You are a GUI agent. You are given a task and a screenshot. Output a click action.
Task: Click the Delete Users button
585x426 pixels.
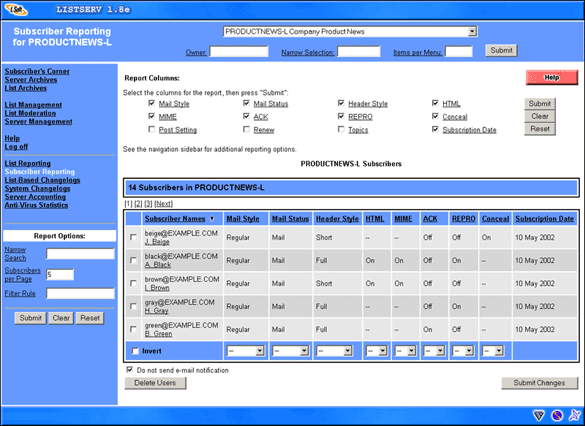[x=155, y=383]
